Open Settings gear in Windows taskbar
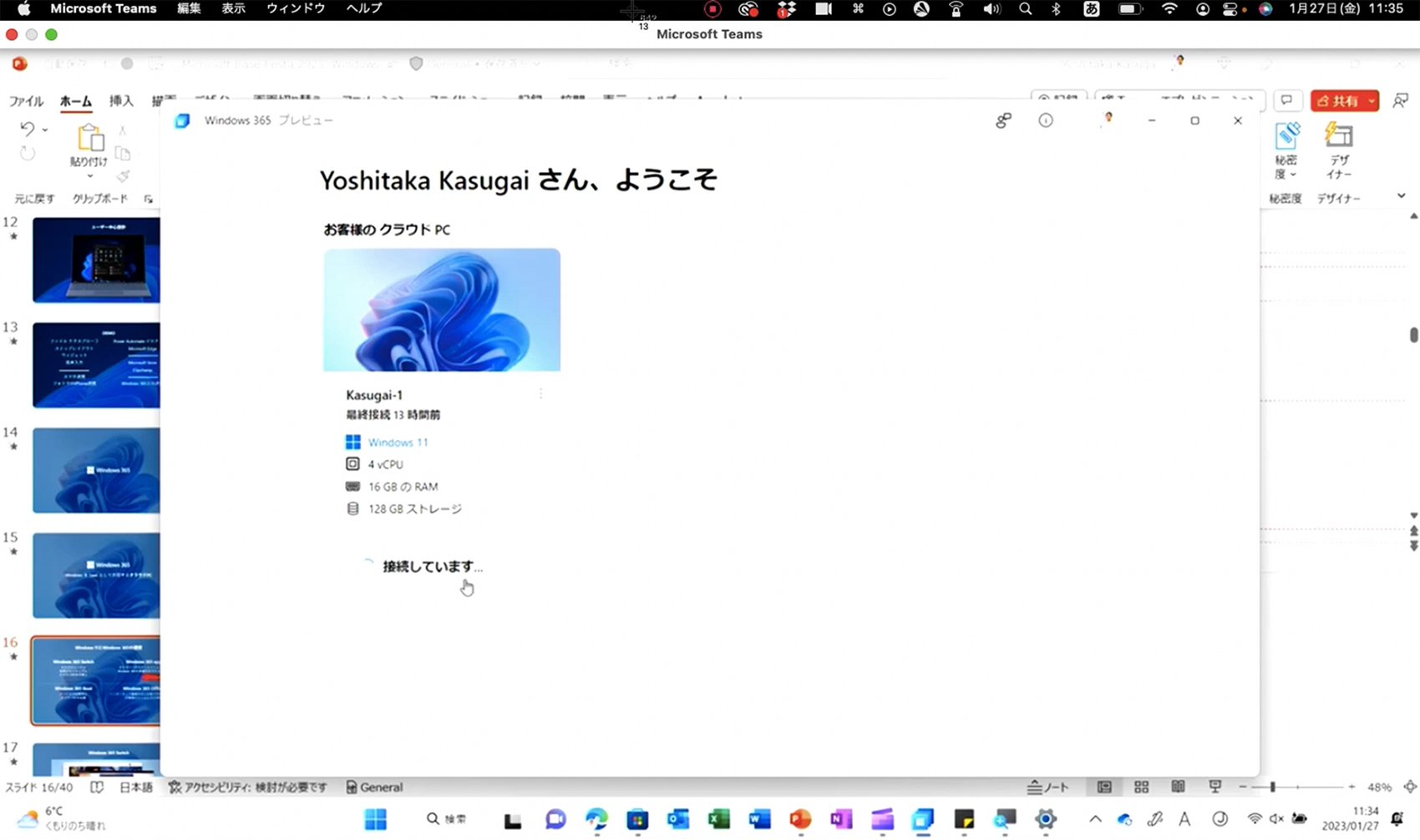 pos(1045,819)
